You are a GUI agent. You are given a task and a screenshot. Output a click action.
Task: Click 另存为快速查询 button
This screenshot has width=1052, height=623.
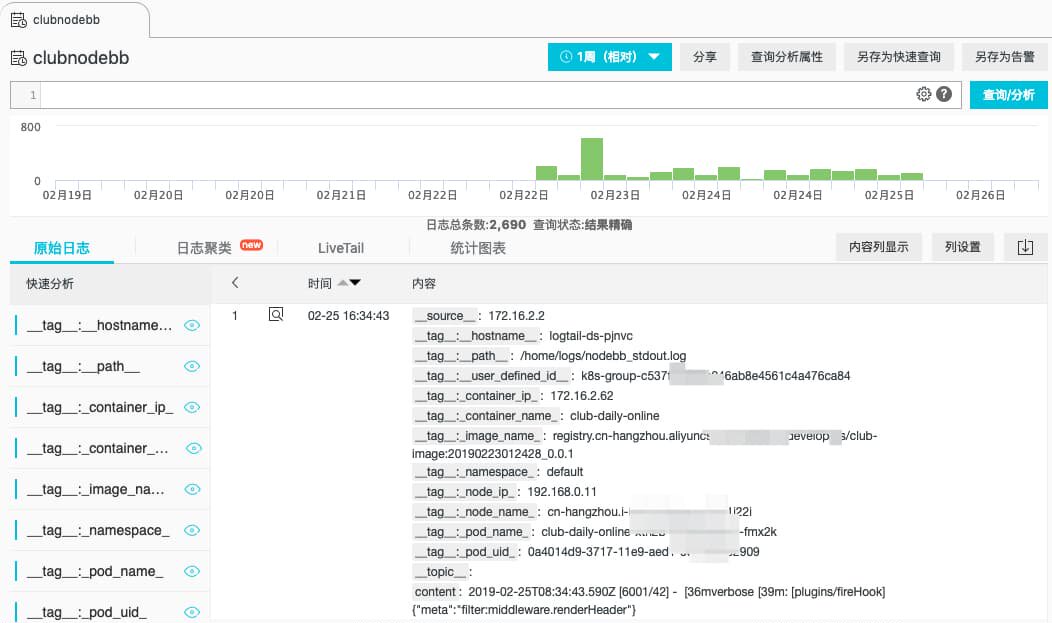(899, 57)
